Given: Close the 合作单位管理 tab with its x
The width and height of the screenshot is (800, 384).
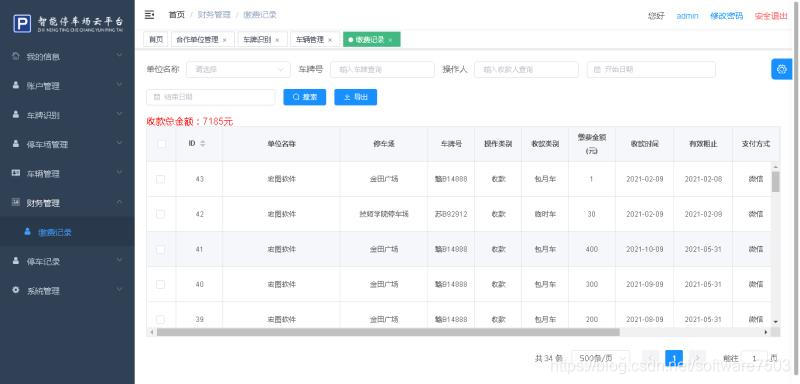Looking at the screenshot, I should 224,40.
